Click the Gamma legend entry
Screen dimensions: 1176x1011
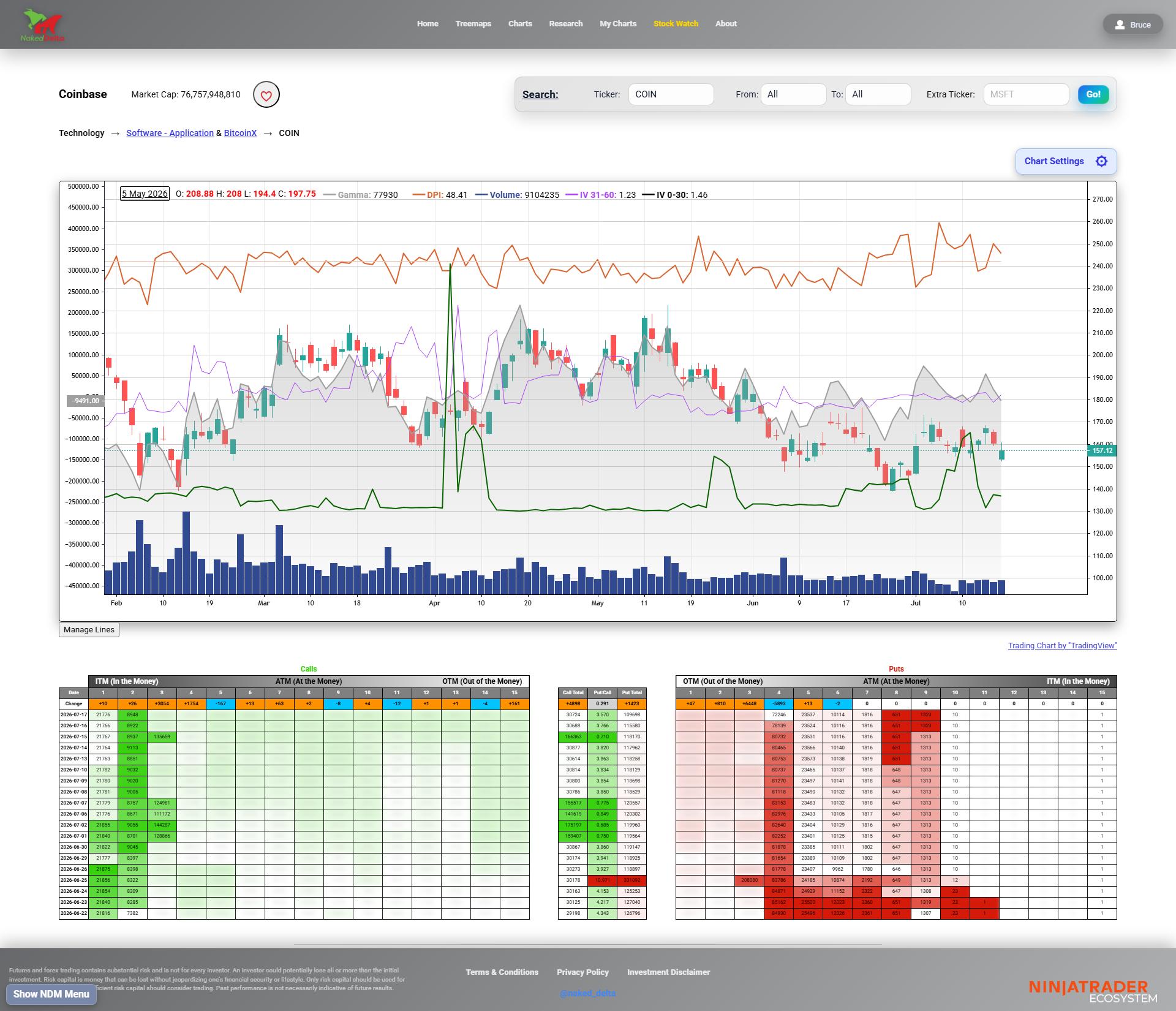(x=360, y=195)
